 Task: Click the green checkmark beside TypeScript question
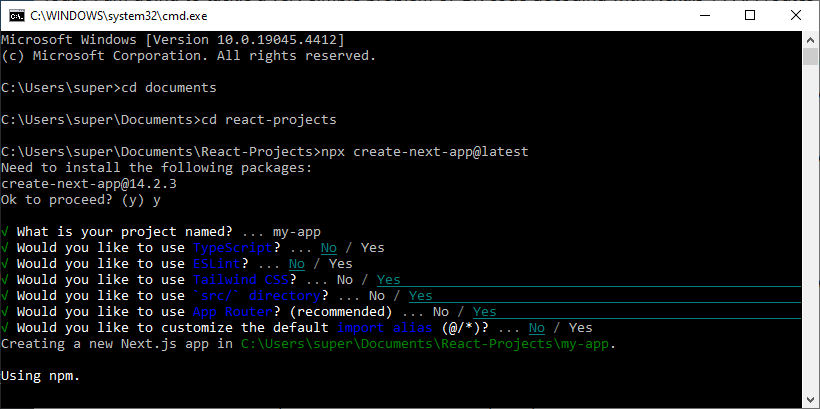5,247
